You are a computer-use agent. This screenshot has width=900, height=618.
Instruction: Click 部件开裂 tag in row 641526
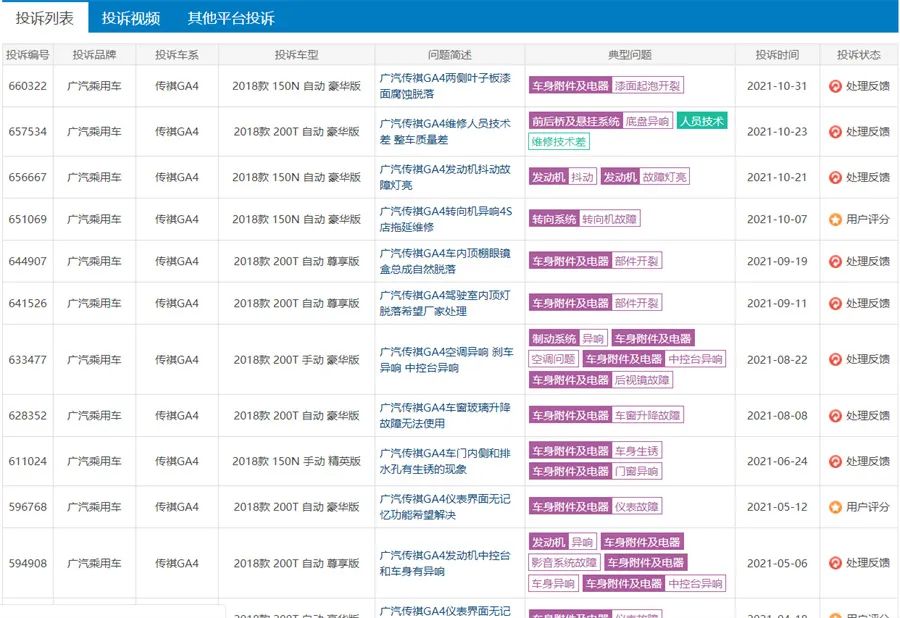pyautogui.click(x=636, y=303)
